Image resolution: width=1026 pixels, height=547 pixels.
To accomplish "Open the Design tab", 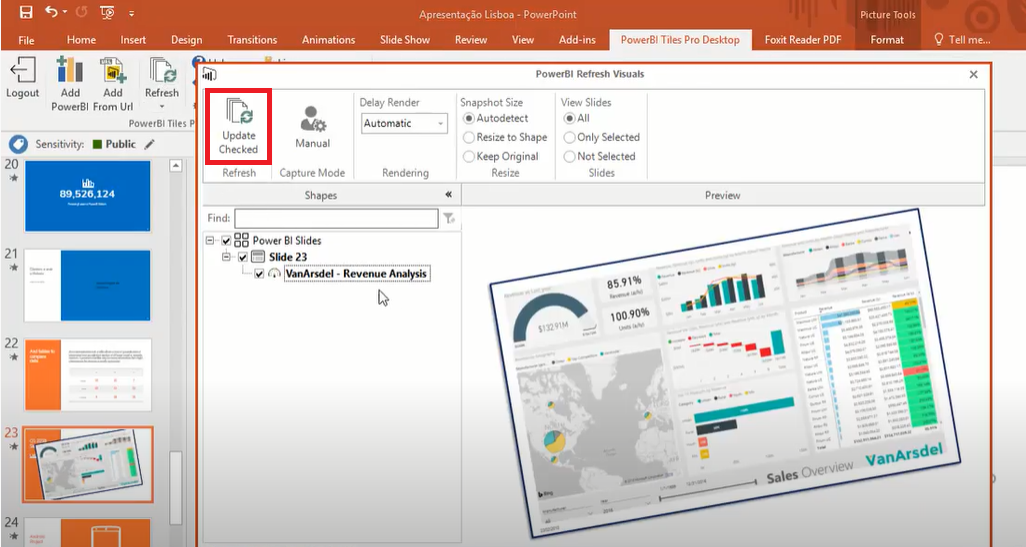I will (x=186, y=40).
